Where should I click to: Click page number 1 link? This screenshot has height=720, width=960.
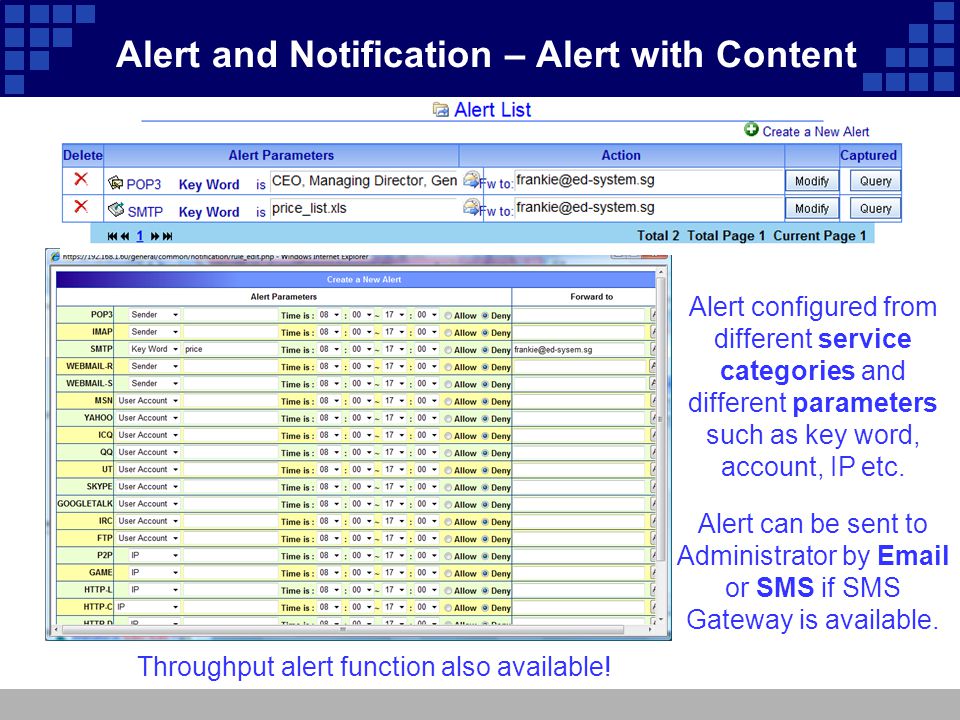[x=140, y=236]
